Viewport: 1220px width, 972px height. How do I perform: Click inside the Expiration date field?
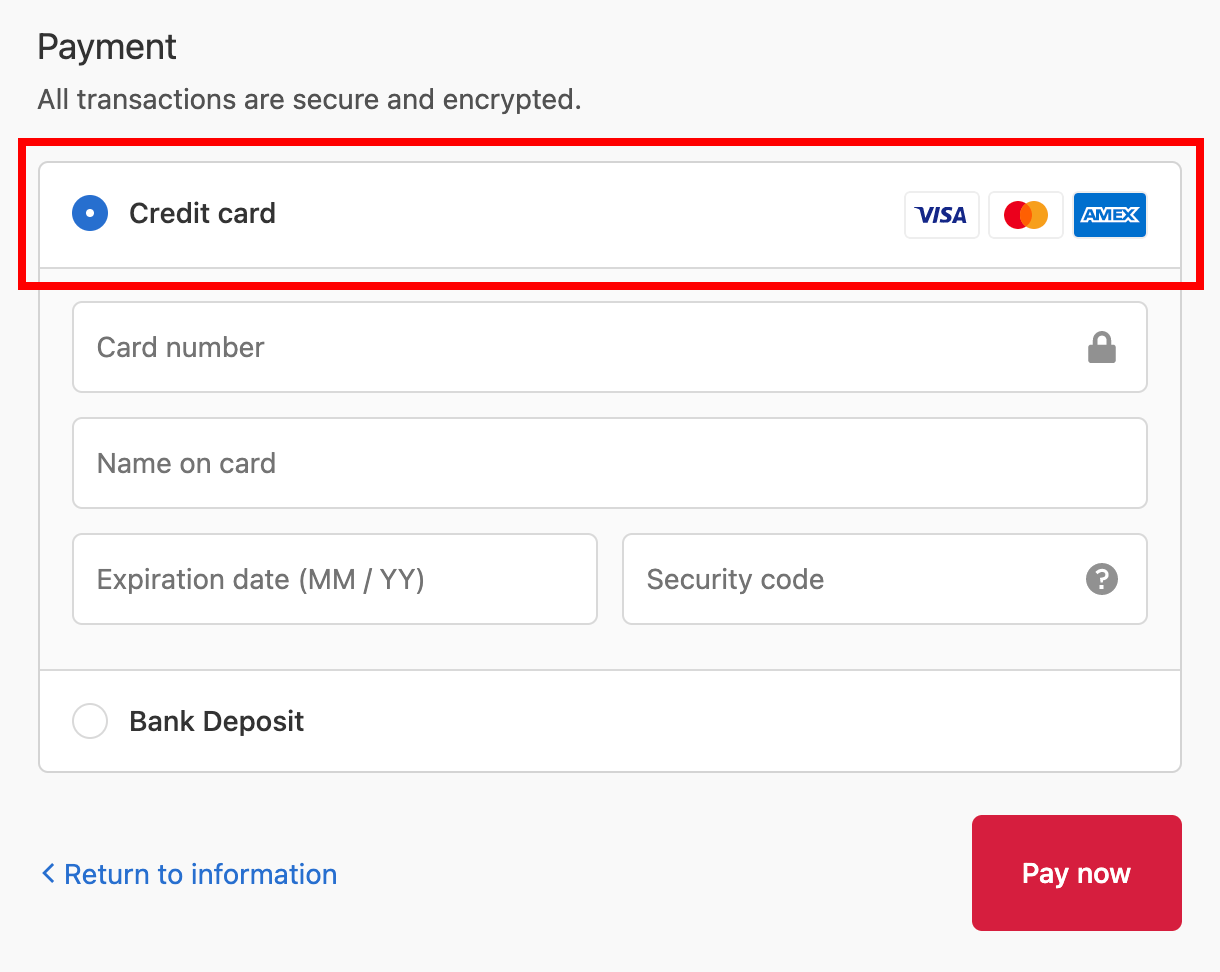point(334,579)
